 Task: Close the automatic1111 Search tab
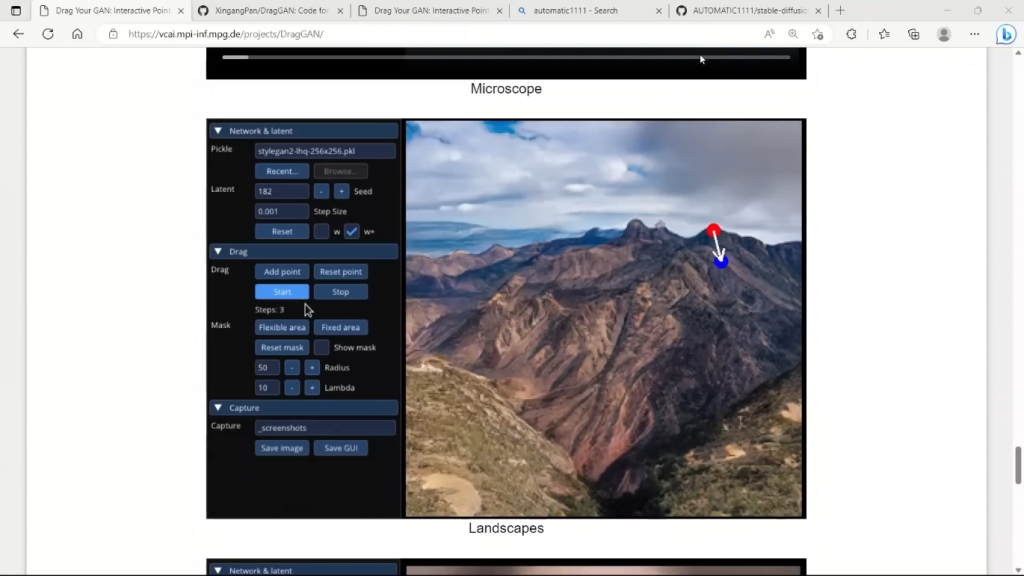click(x=658, y=10)
